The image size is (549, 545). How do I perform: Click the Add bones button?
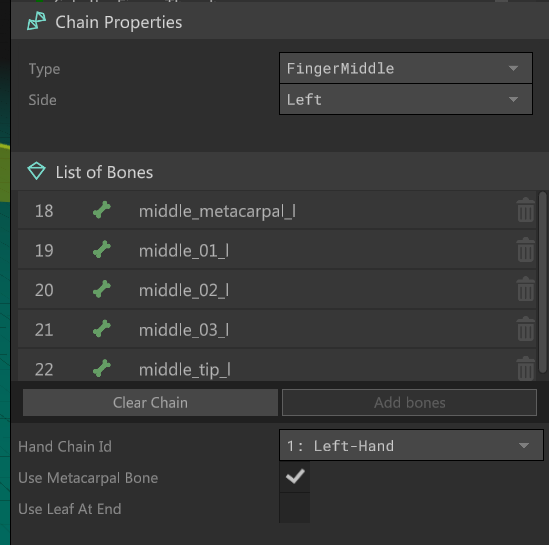(409, 403)
